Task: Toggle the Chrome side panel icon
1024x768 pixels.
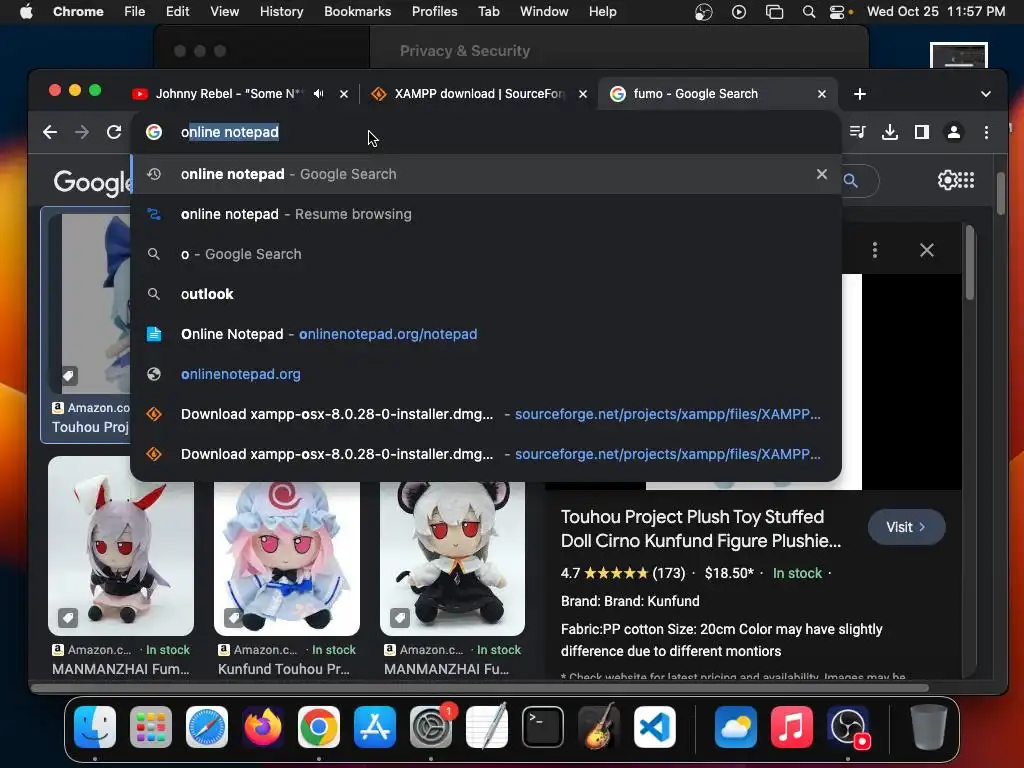Action: [921, 133]
